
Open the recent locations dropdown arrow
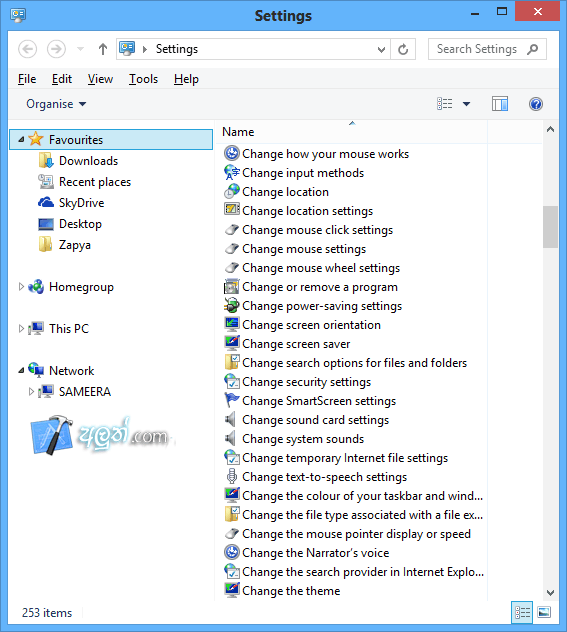[81, 49]
